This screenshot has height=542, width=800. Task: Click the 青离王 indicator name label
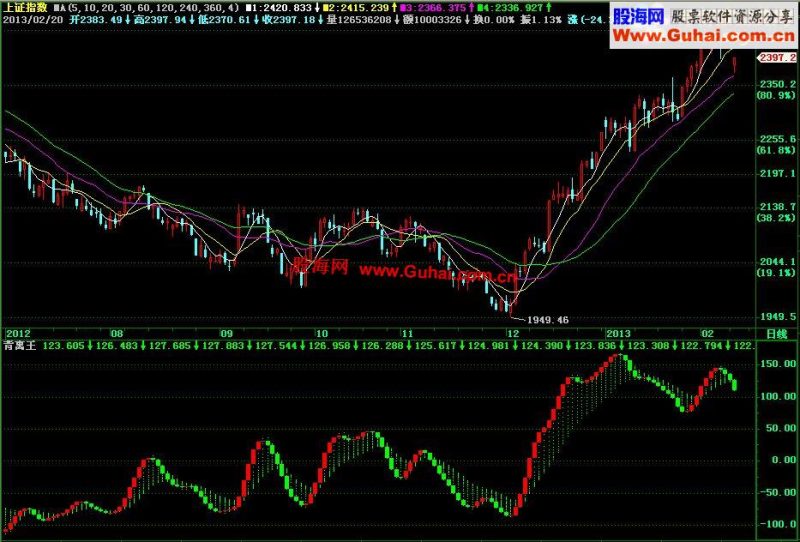coord(20,346)
